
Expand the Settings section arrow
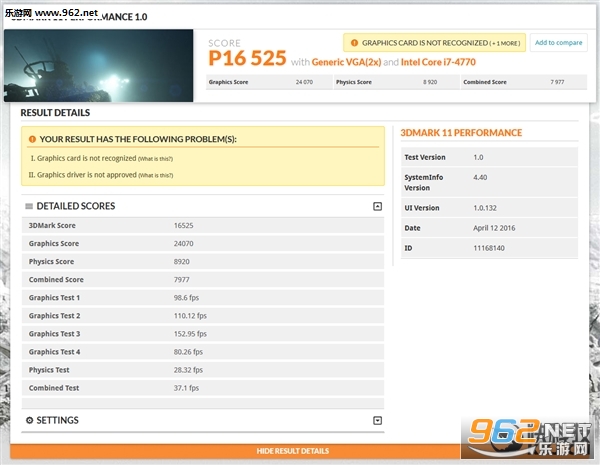(377, 421)
